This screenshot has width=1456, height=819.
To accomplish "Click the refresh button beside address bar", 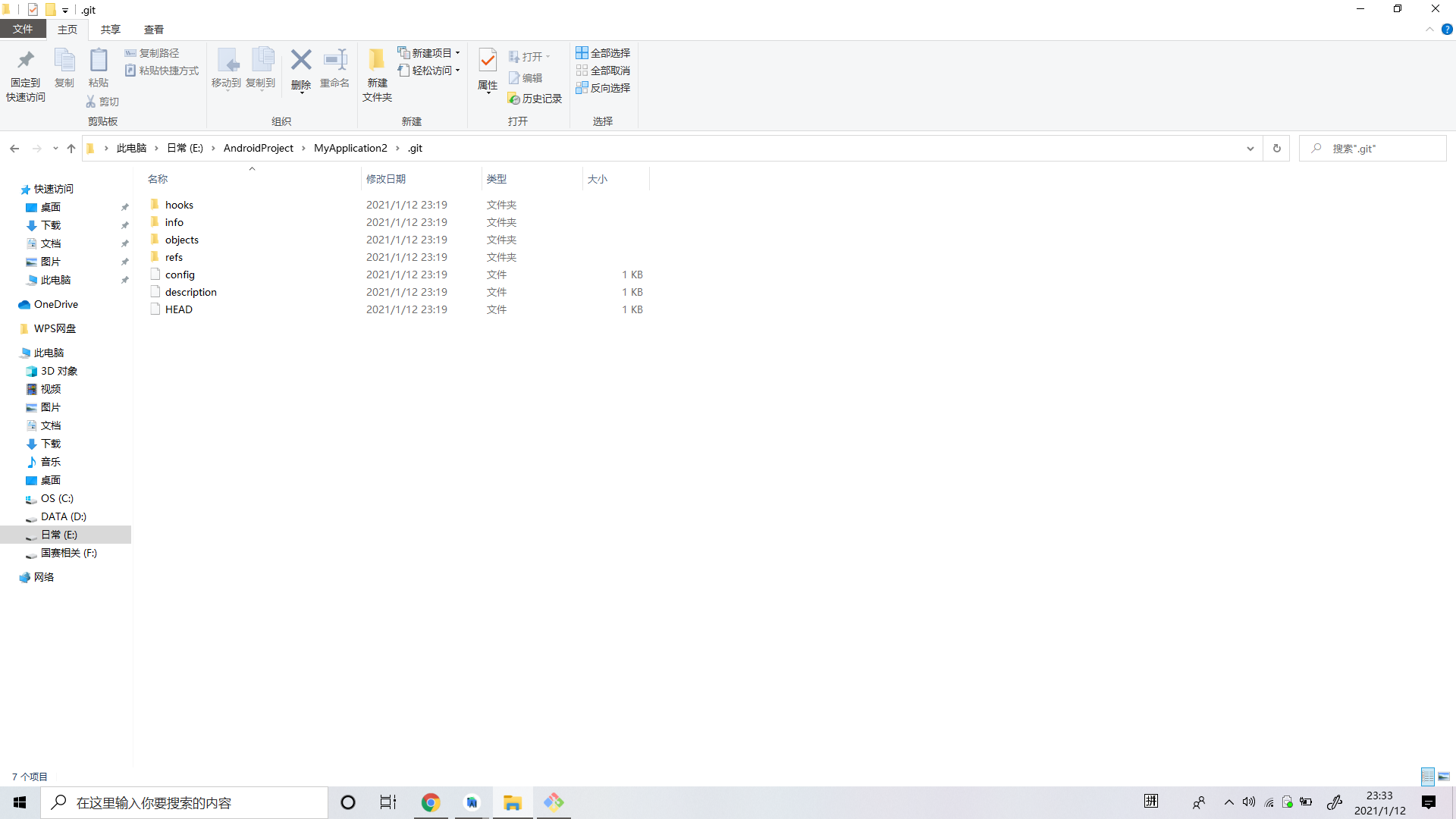I will (x=1277, y=149).
